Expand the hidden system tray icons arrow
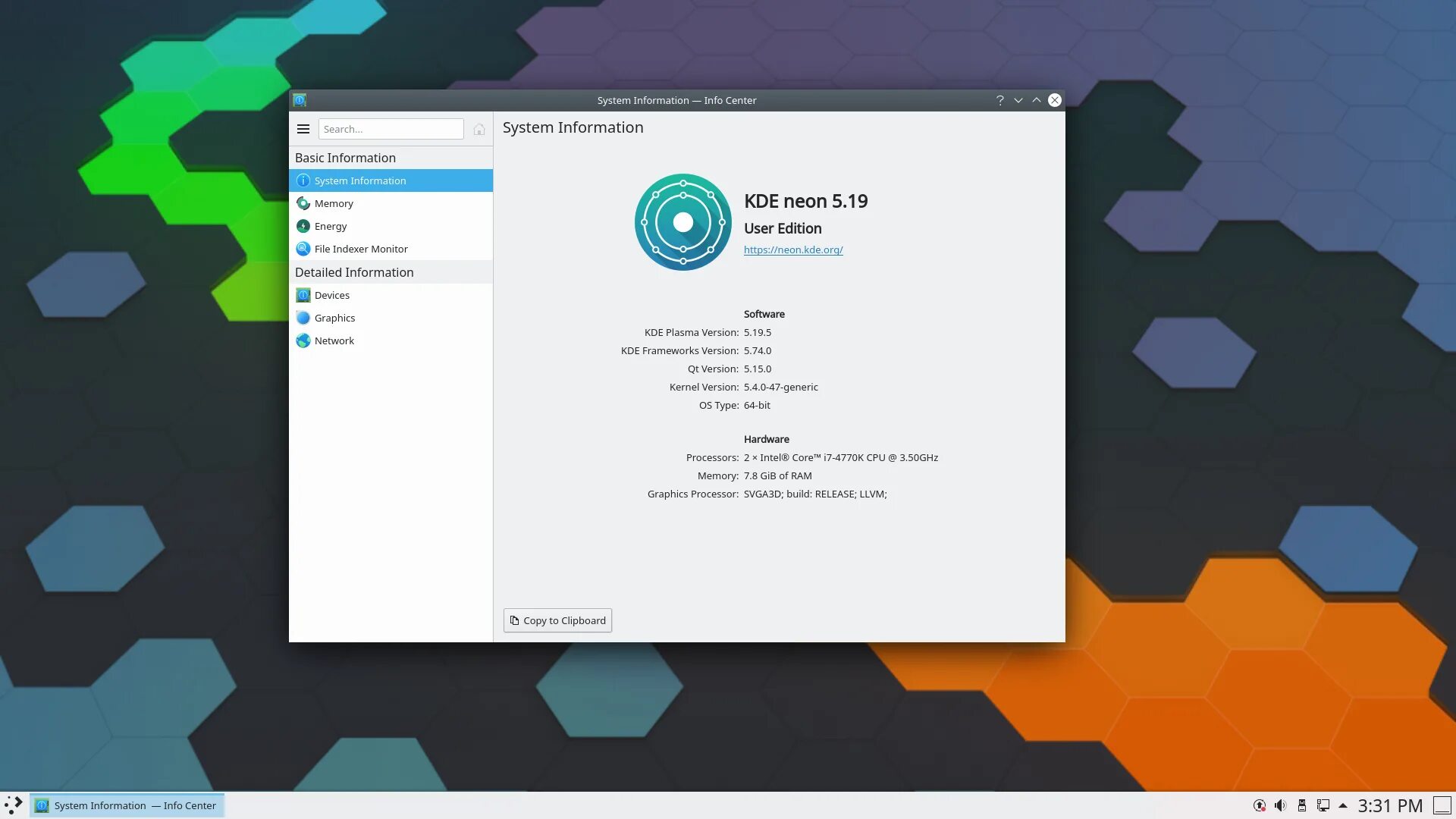This screenshot has height=819, width=1456. coord(1343,805)
